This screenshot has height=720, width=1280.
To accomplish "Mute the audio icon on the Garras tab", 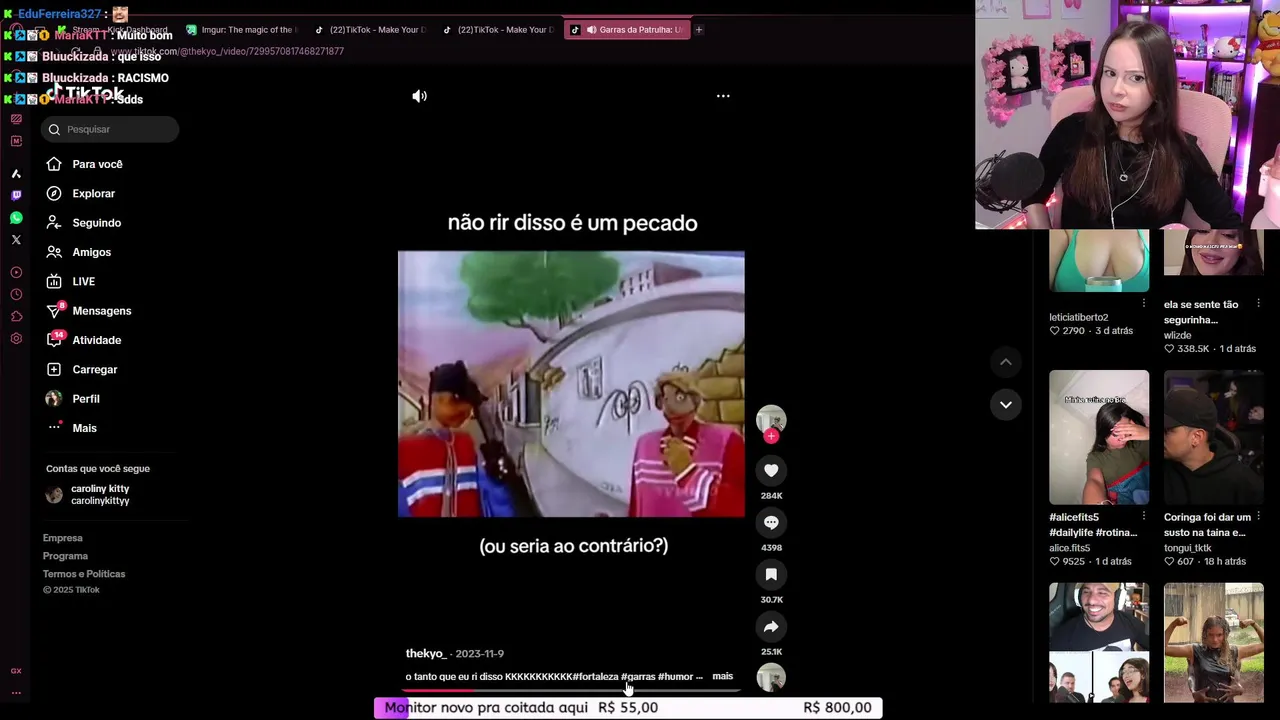I will click(591, 30).
